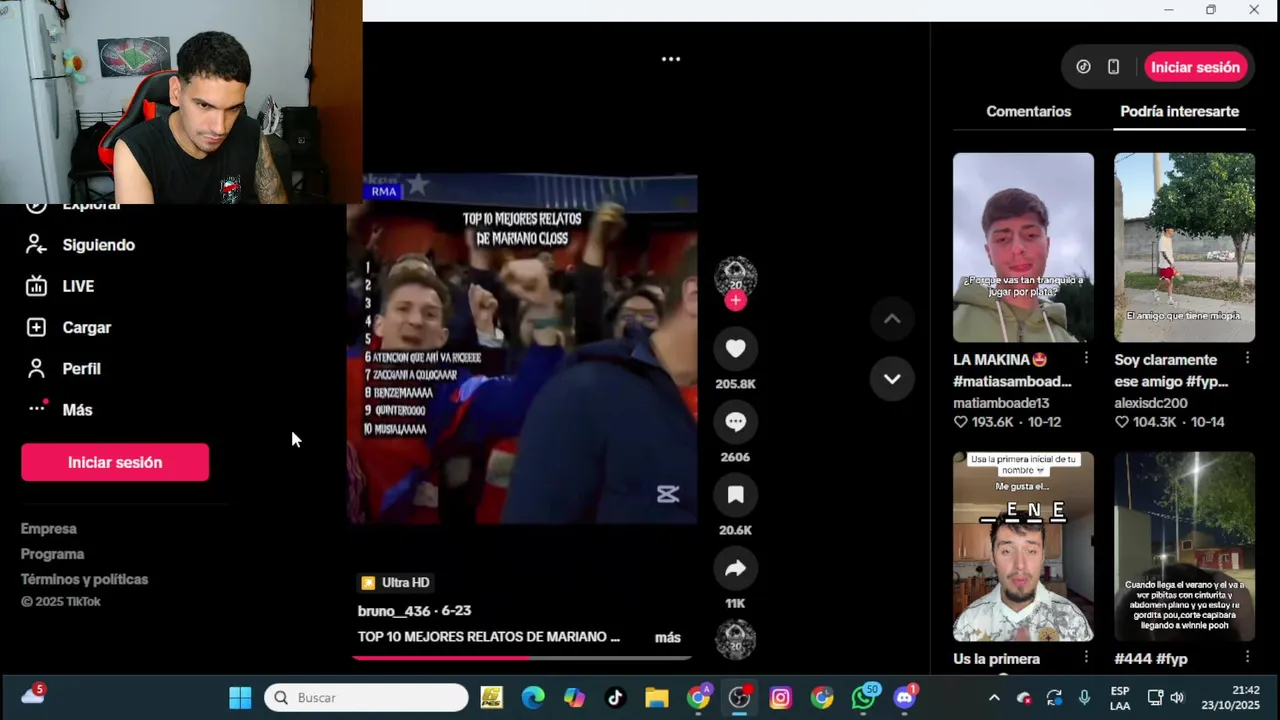The image size is (1280, 720).
Task: Click the Cargar plus-square icon
Action: coord(36,327)
